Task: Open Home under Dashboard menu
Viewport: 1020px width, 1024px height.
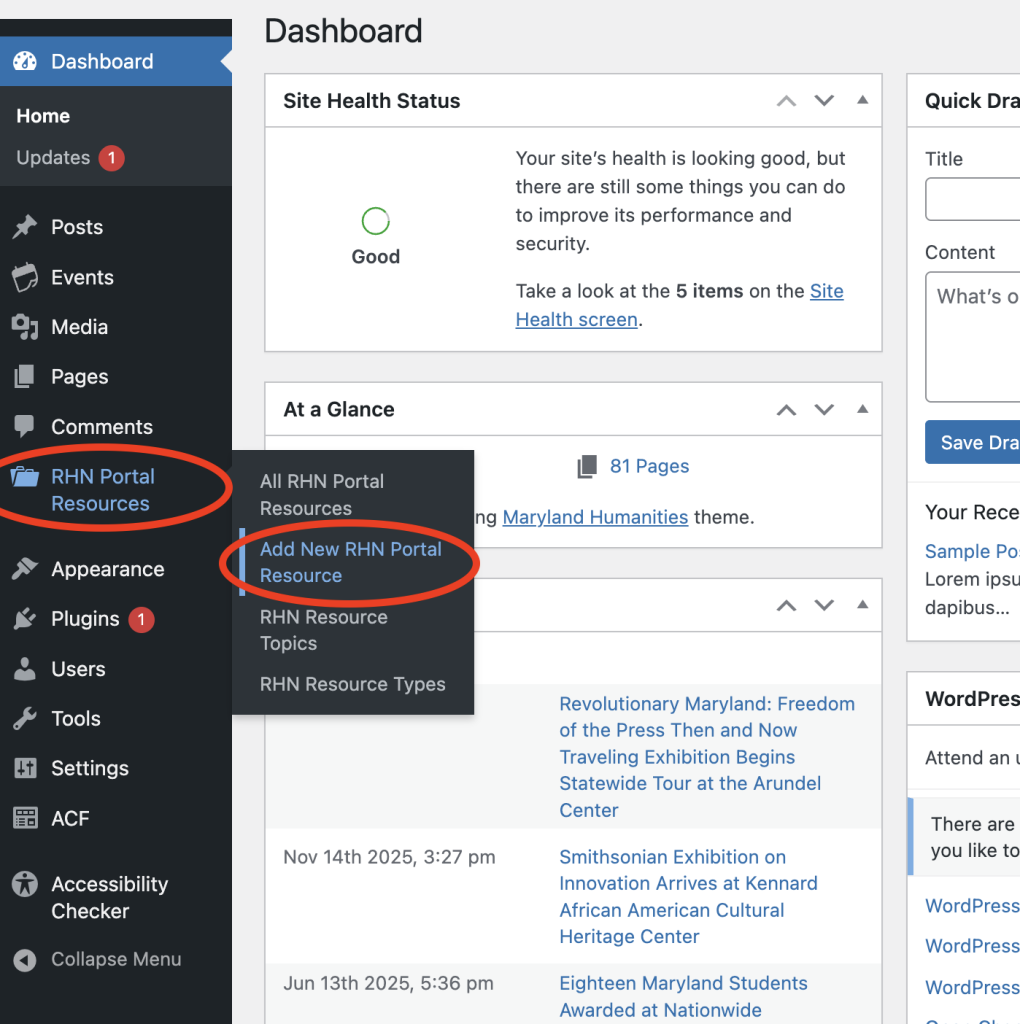Action: pyautogui.click(x=43, y=116)
